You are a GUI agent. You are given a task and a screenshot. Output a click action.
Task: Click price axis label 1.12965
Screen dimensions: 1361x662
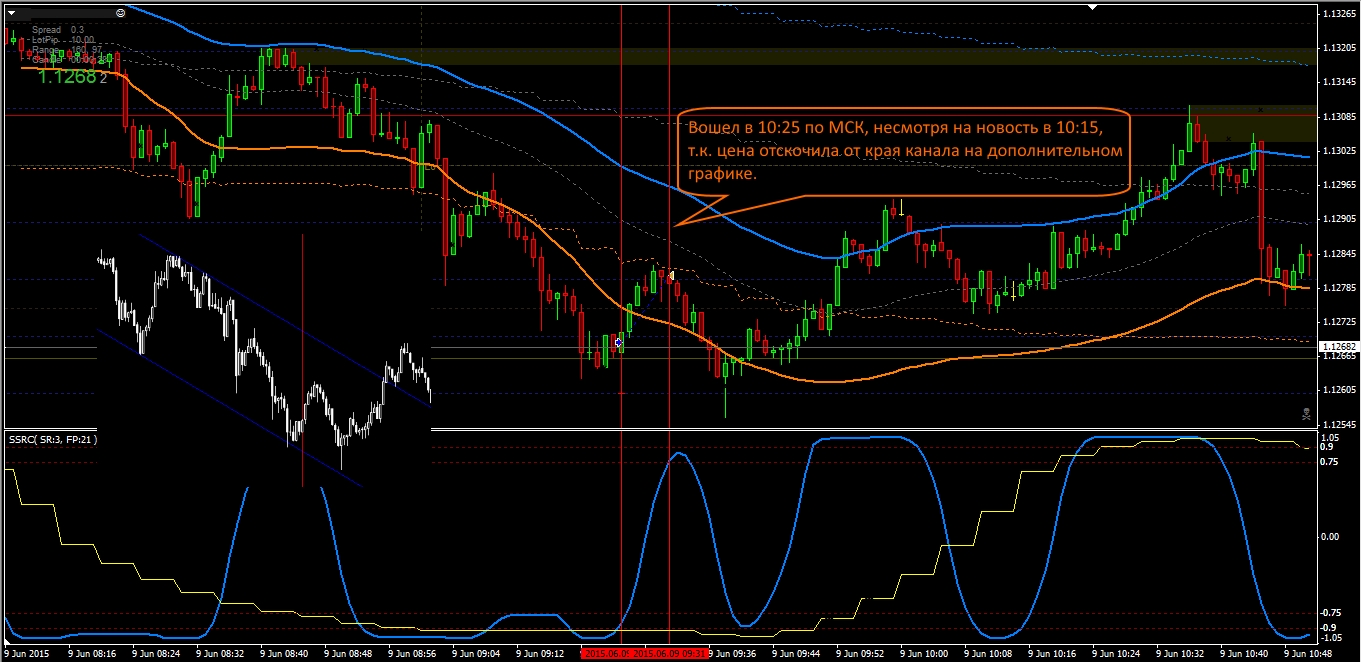(x=1338, y=185)
